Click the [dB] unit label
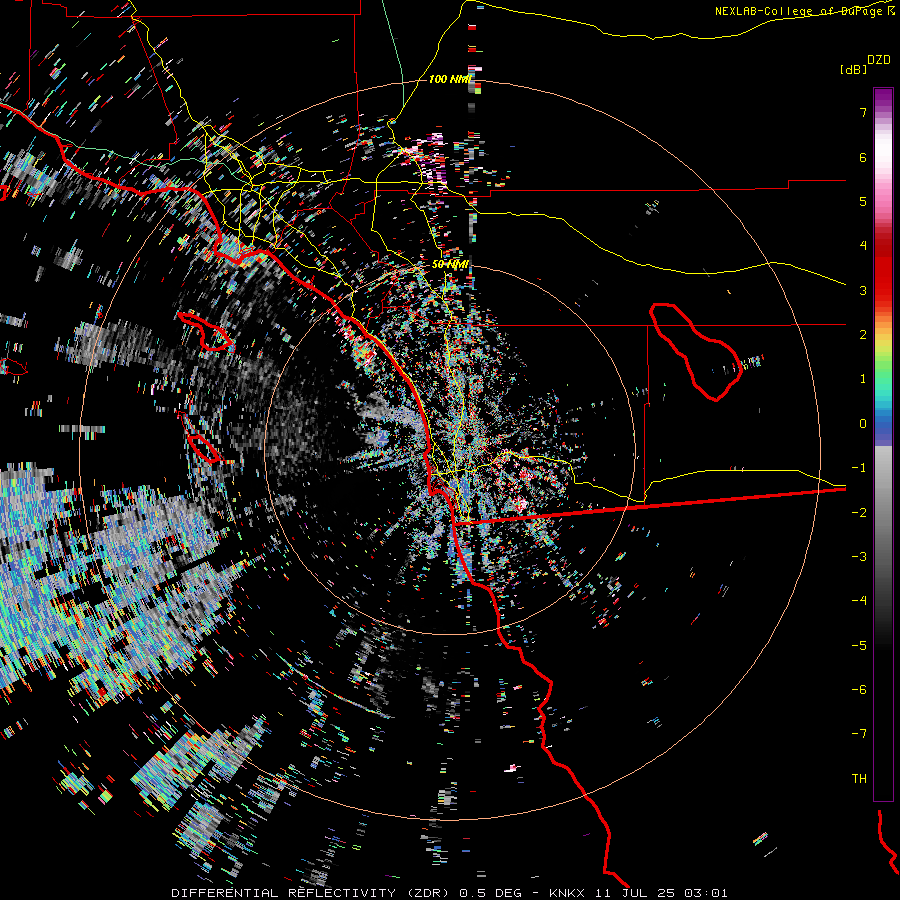The image size is (900, 900). coord(853,69)
